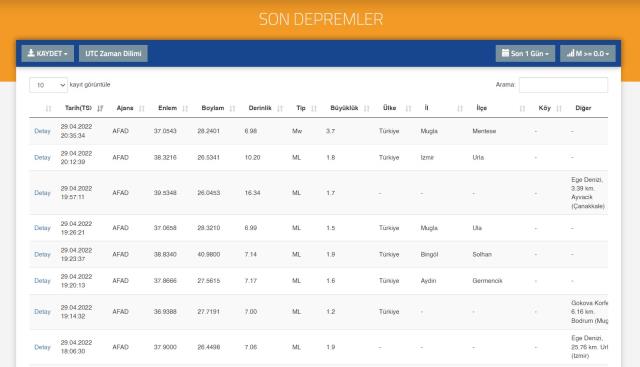Sort by the Derinlik column sort icon

coord(280,108)
